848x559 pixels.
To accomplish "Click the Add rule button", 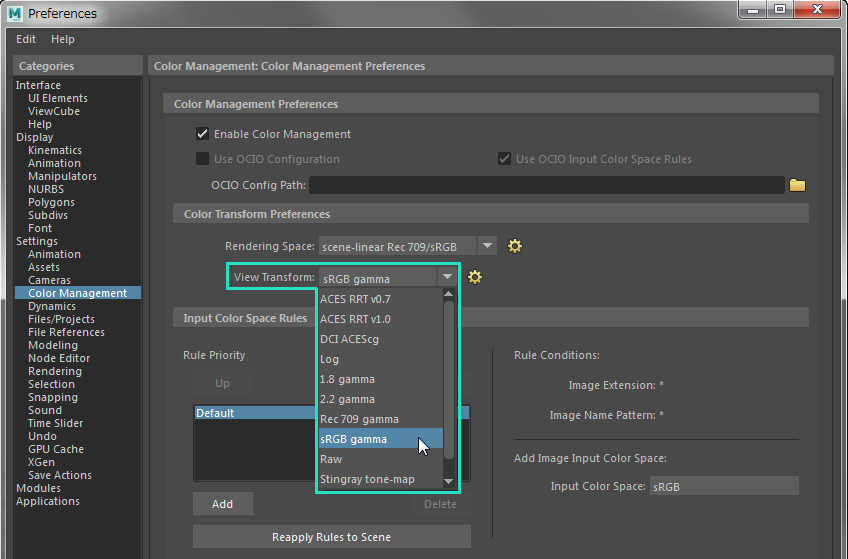I will click(222, 504).
